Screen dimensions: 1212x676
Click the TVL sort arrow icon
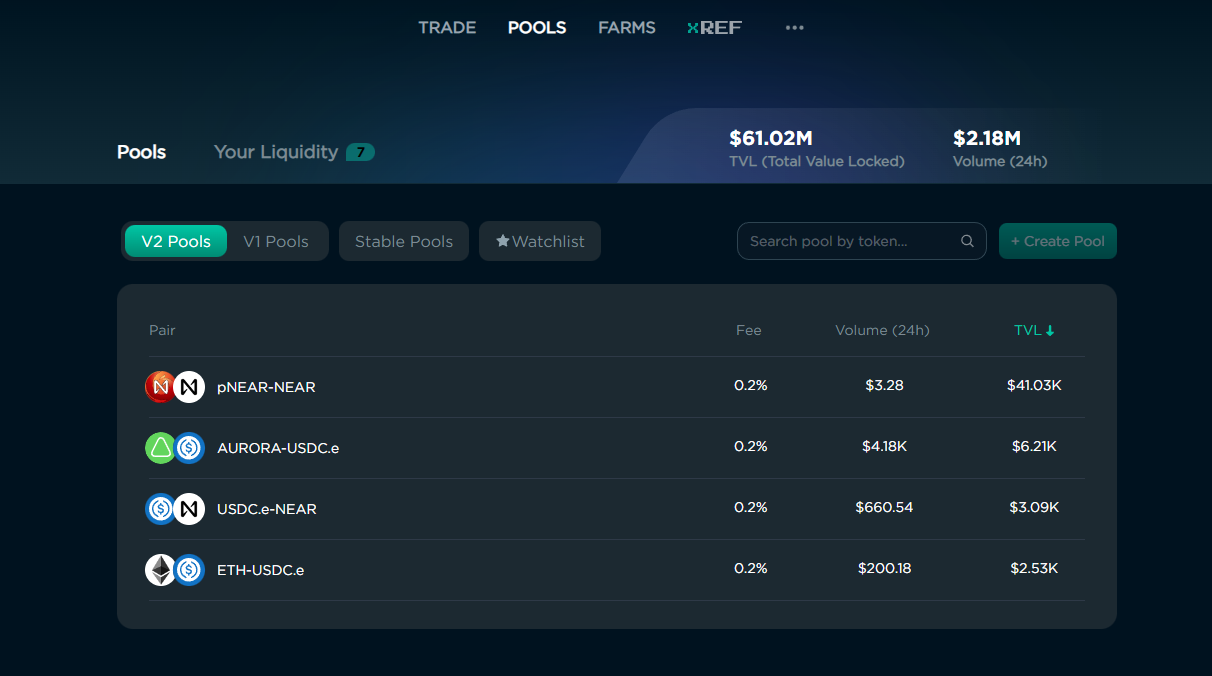click(x=1050, y=331)
